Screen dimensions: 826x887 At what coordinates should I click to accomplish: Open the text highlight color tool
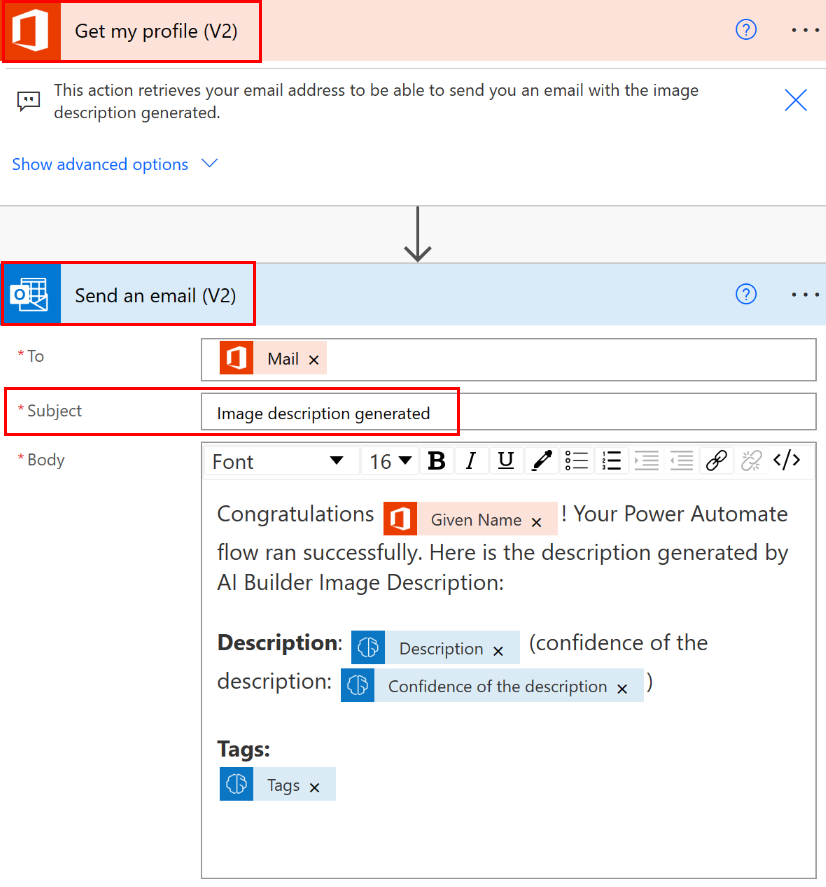point(541,460)
